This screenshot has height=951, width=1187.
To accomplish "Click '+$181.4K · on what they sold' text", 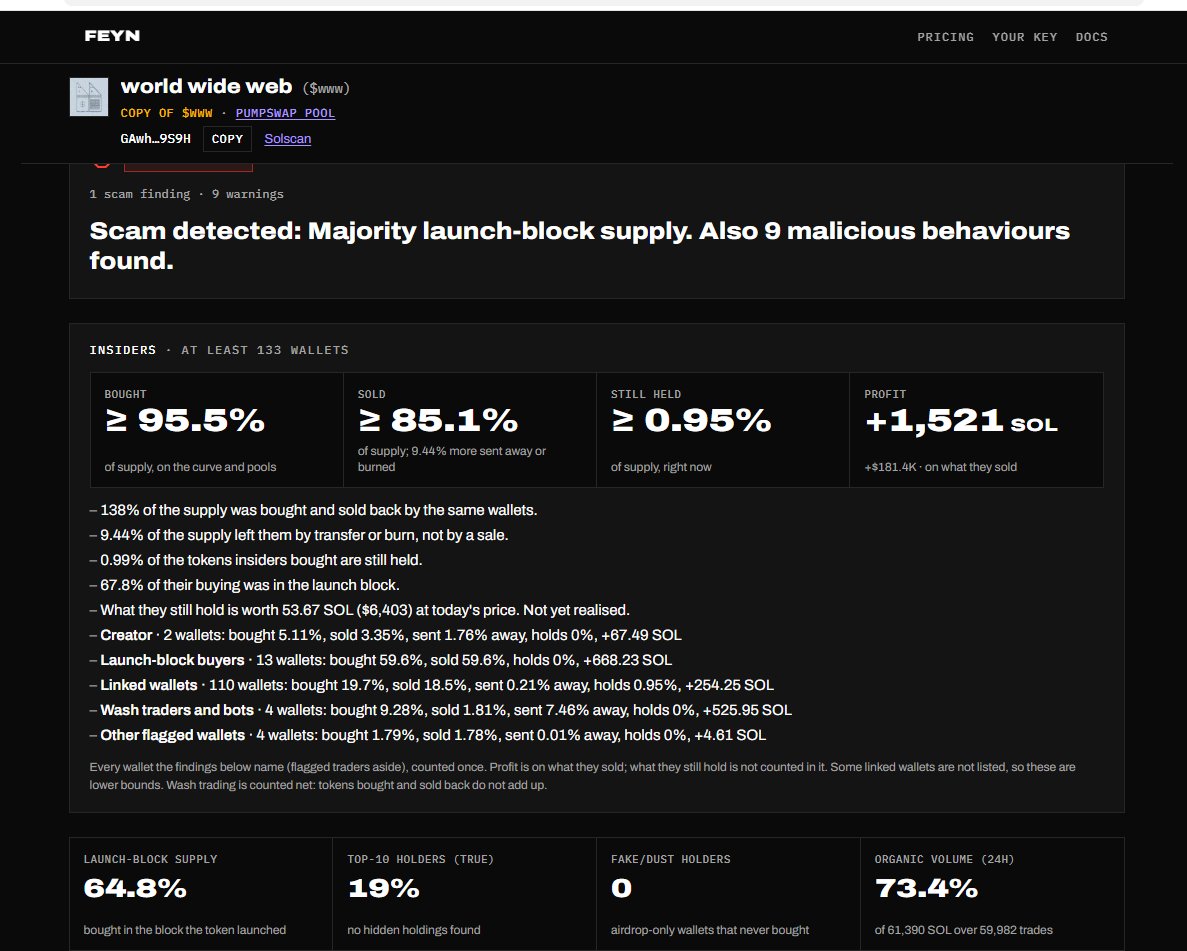I will click(x=940, y=467).
